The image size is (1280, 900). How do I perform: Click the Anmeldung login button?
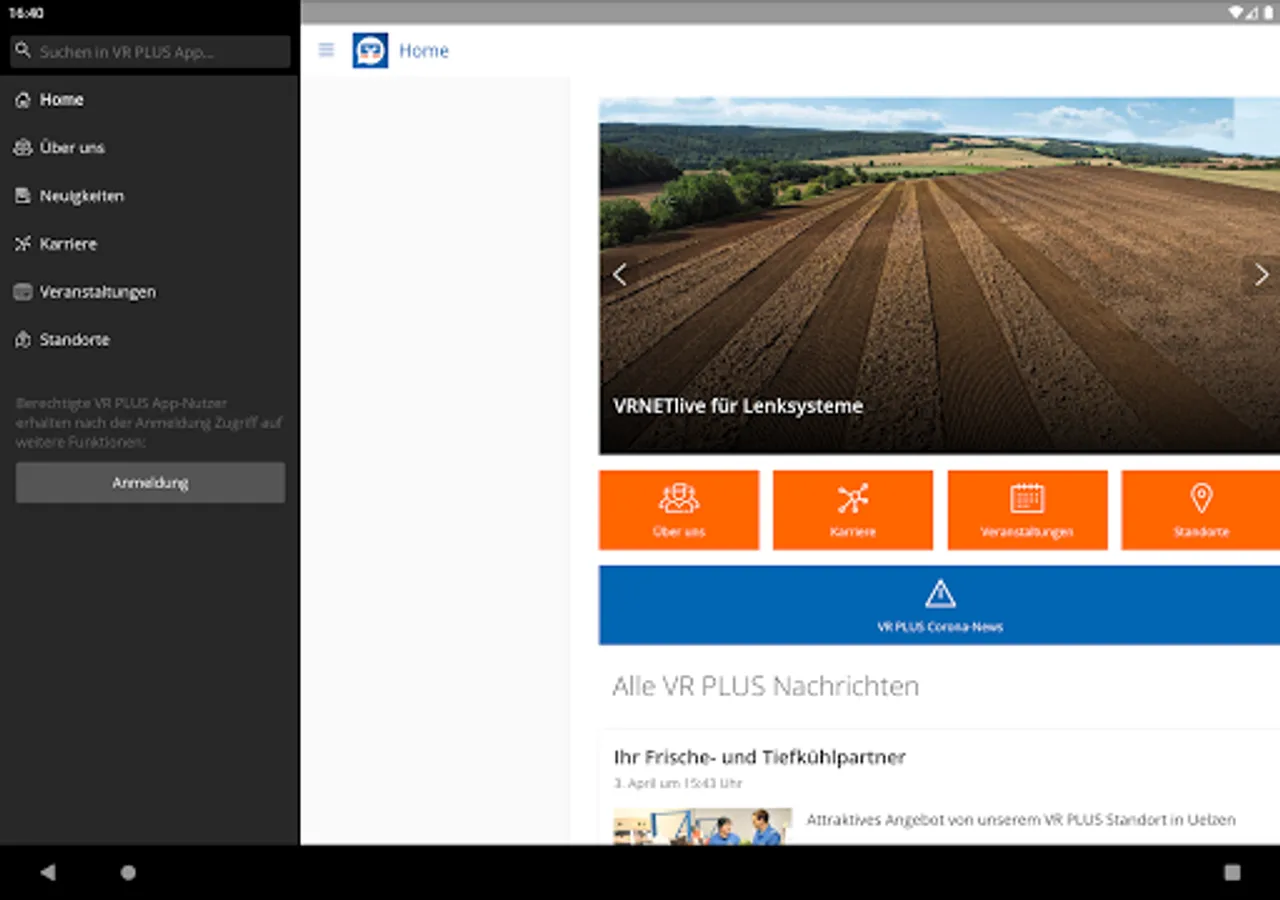(150, 483)
